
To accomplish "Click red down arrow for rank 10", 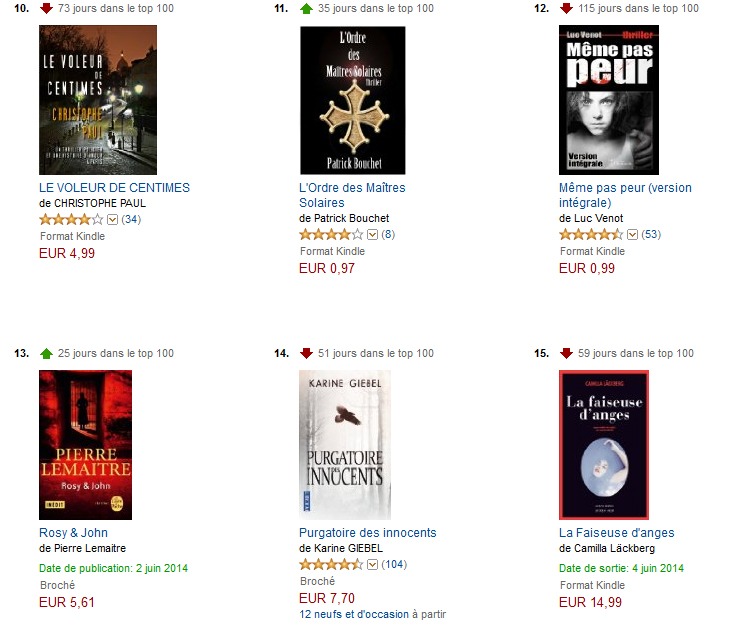I will pos(46,8).
